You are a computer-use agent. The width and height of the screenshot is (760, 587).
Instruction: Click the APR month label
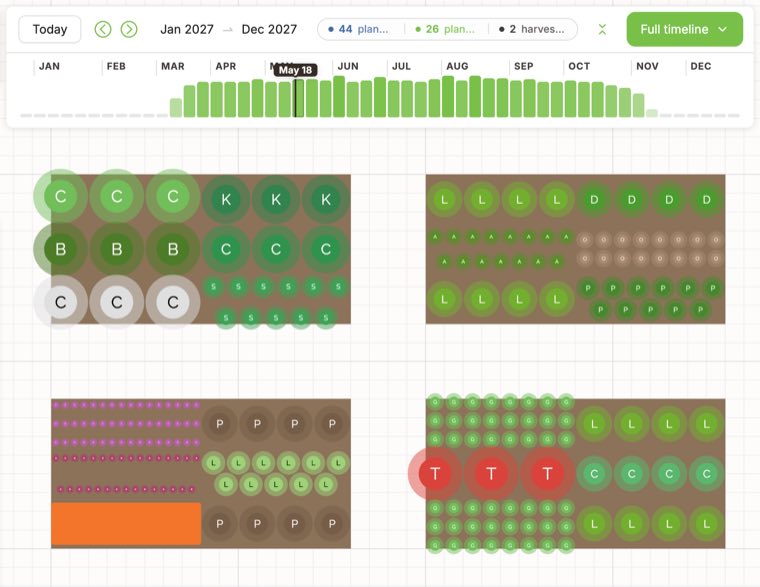coord(226,66)
